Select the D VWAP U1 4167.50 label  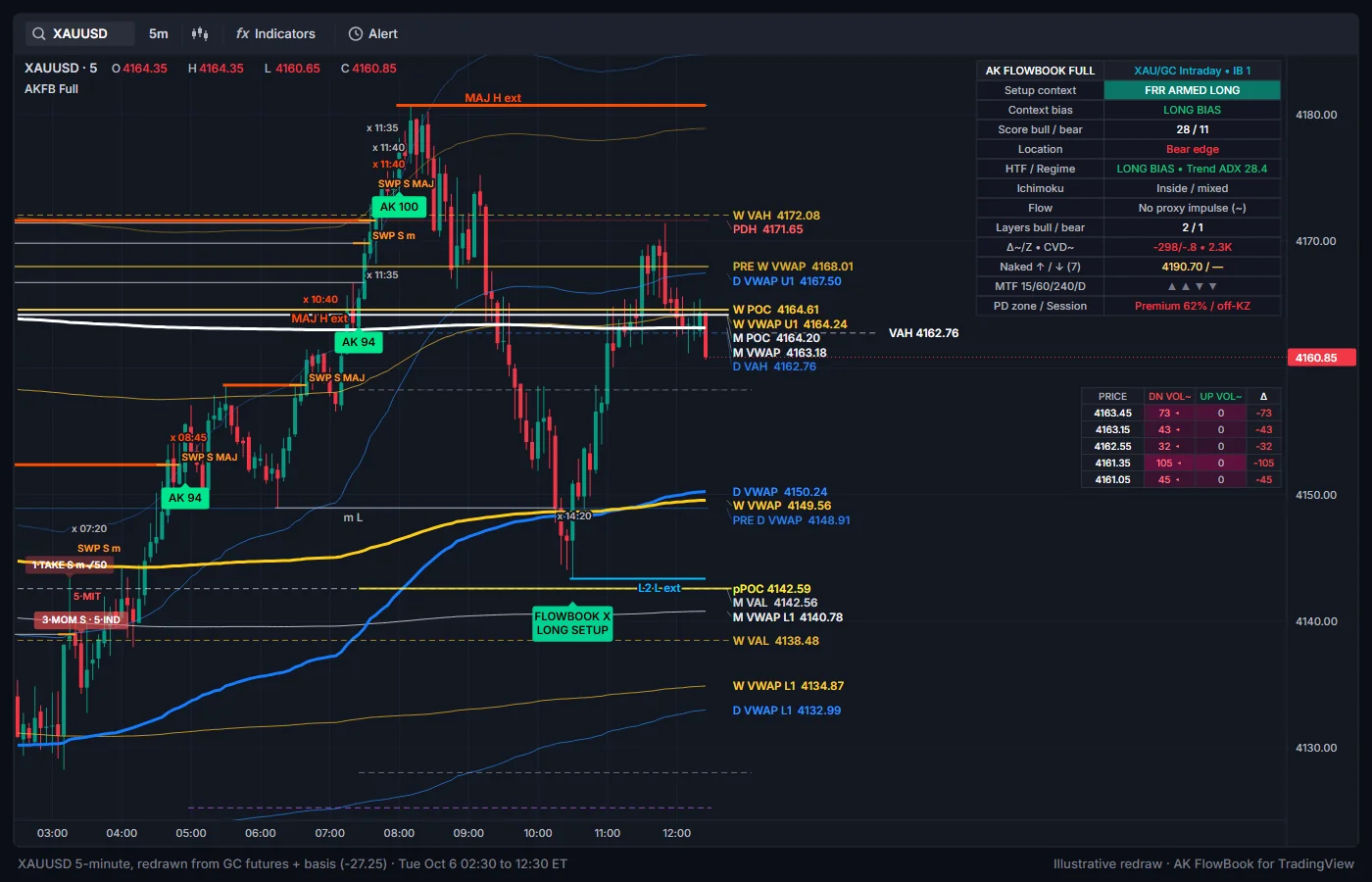[787, 281]
